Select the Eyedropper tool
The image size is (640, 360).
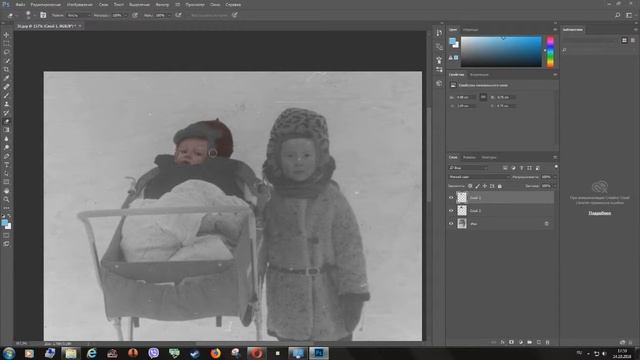6,78
